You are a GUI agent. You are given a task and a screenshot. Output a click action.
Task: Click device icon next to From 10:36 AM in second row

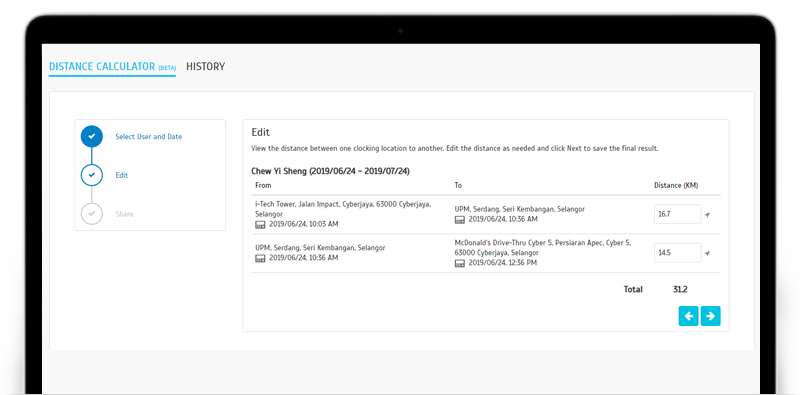point(260,258)
